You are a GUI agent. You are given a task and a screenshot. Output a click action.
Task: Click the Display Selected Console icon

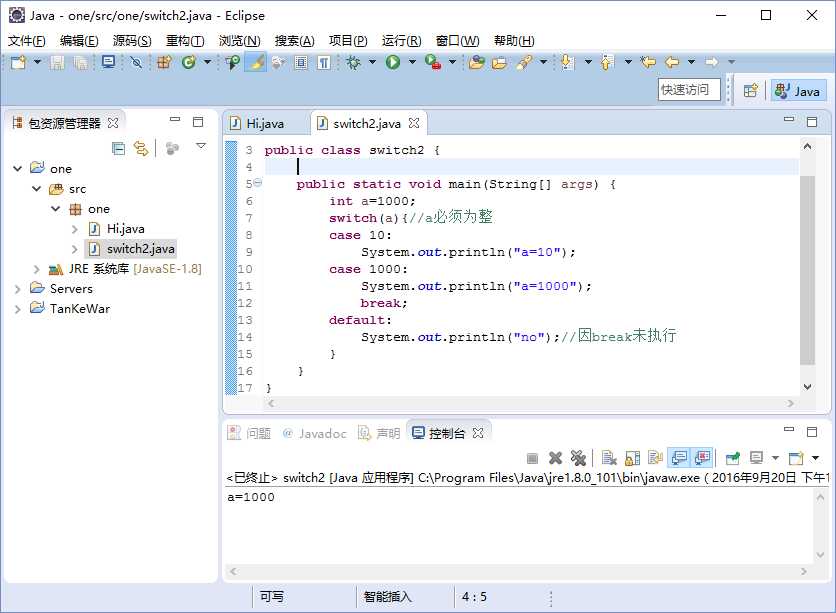[x=756, y=458]
